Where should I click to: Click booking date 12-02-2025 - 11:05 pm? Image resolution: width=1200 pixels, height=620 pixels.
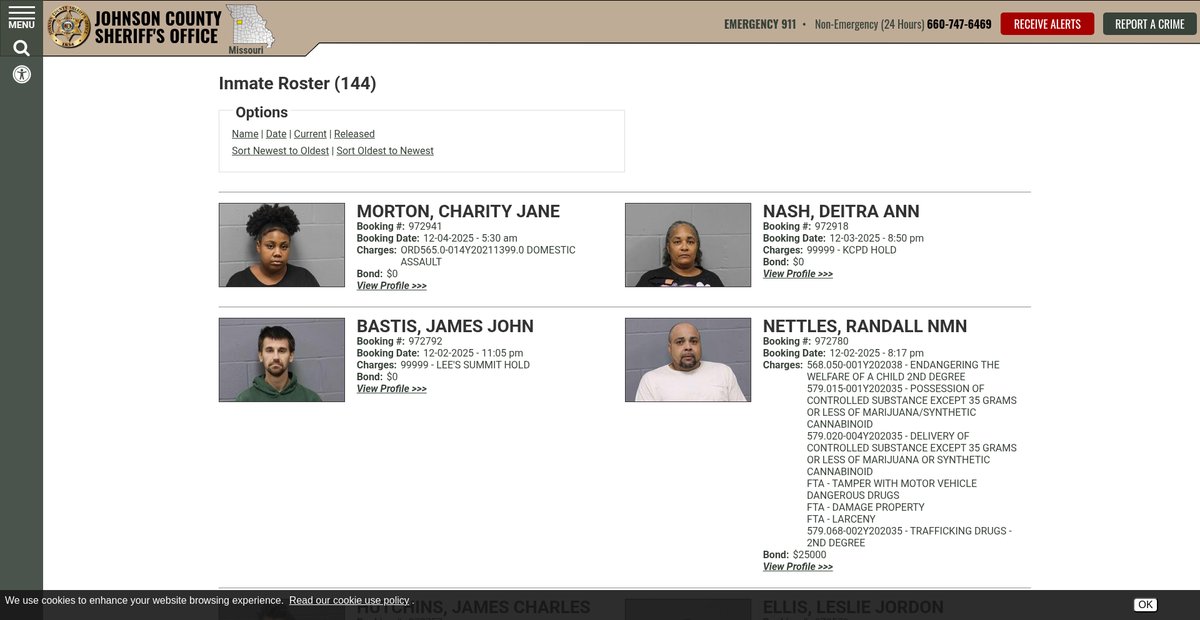pyautogui.click(x=473, y=354)
